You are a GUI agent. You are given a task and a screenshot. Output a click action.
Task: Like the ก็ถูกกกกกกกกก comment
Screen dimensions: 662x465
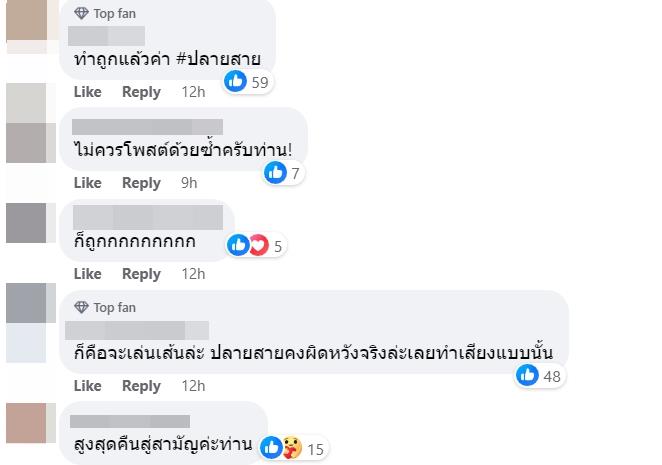coord(88,274)
